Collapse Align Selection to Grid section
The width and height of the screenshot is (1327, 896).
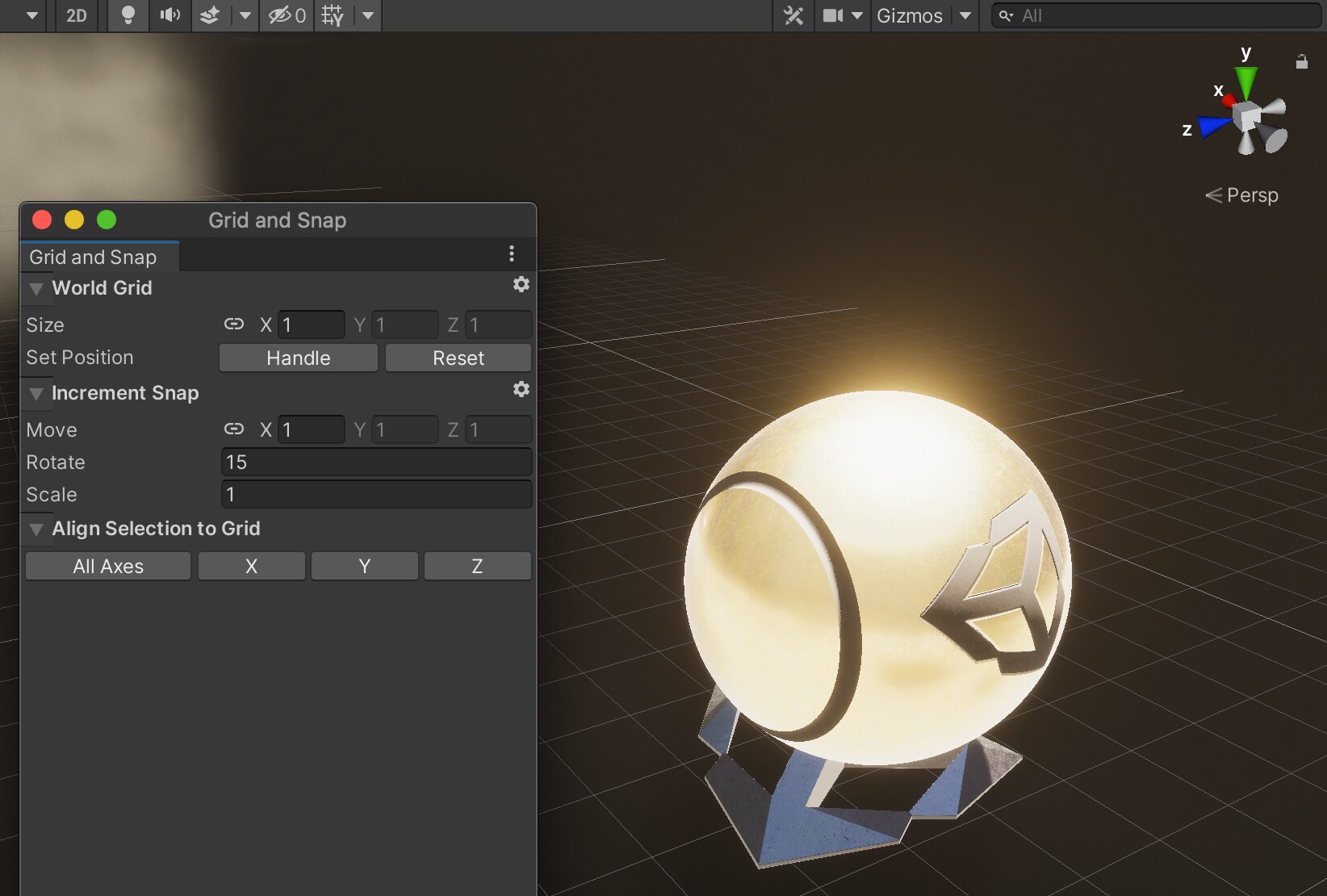click(x=36, y=530)
